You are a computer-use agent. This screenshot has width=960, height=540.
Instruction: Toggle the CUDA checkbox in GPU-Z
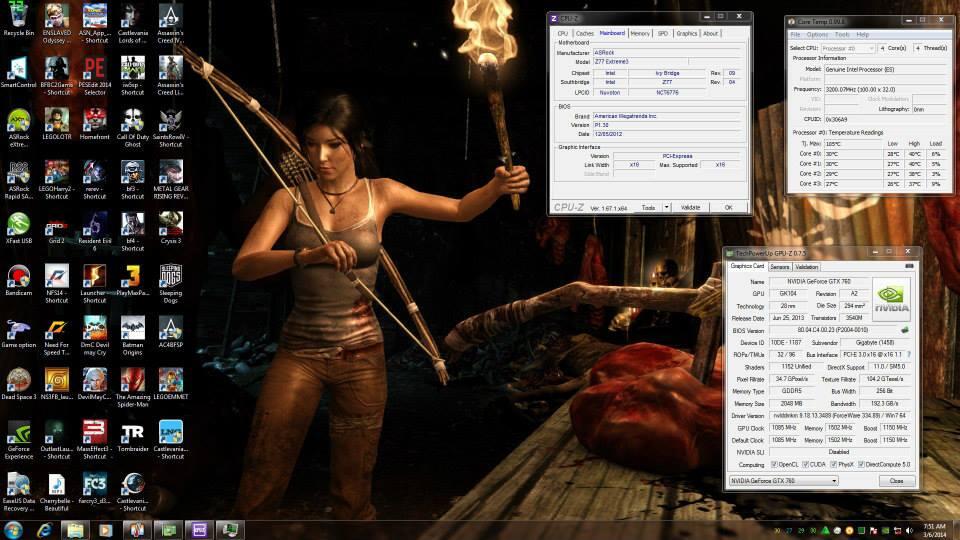806,465
